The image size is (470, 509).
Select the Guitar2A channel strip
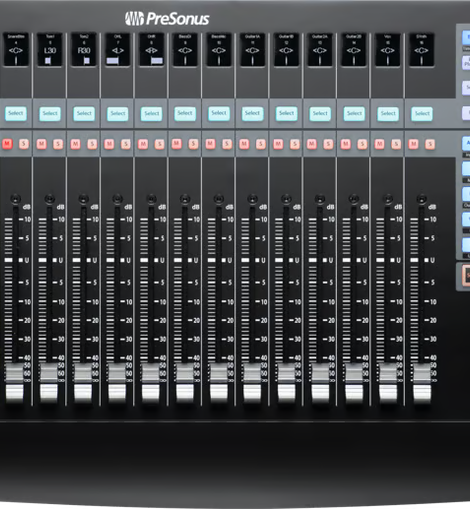320,114
